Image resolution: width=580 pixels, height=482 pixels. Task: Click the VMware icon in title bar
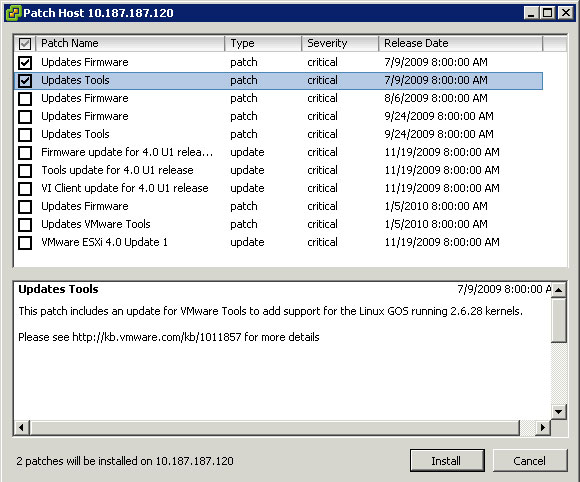(x=13, y=13)
